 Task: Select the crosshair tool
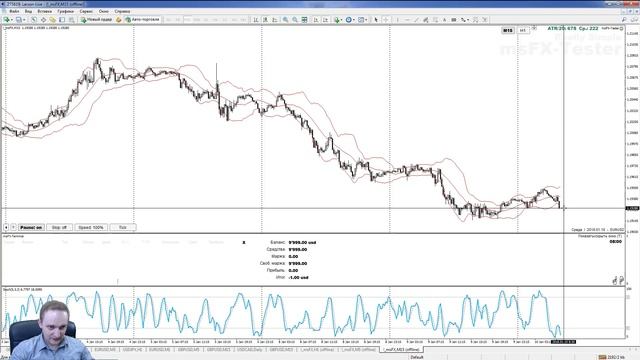point(386,20)
